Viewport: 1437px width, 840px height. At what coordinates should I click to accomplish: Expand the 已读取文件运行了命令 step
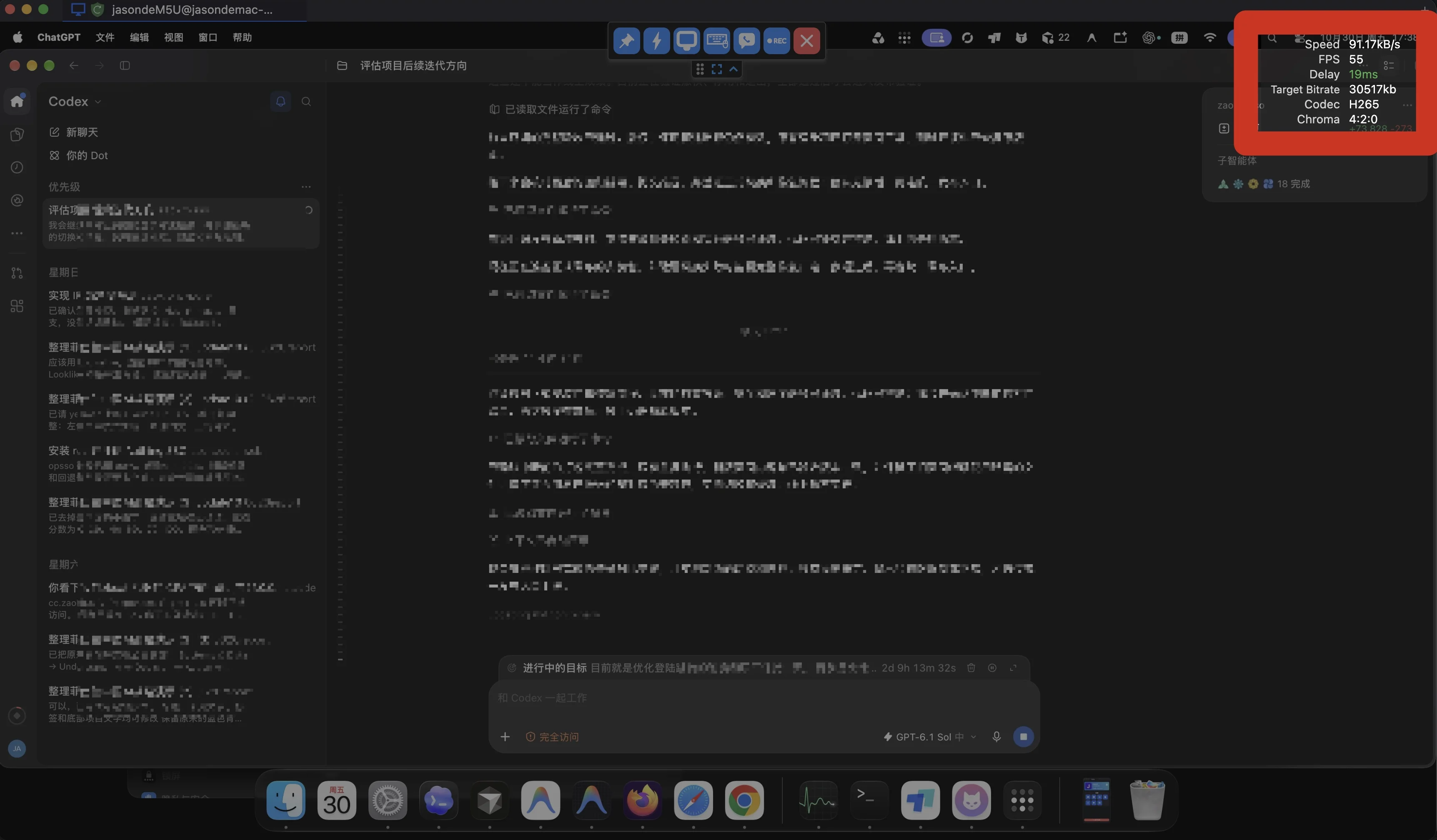tap(550, 110)
